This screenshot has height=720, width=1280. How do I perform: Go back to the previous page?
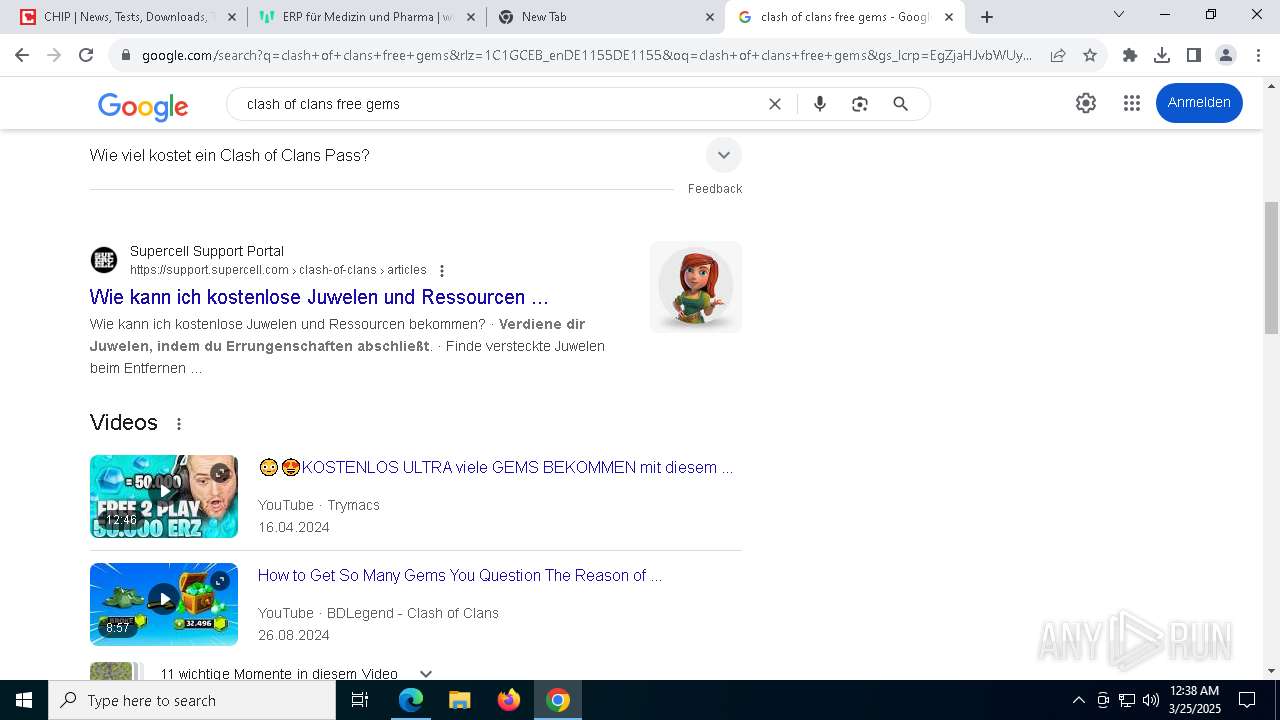22,55
